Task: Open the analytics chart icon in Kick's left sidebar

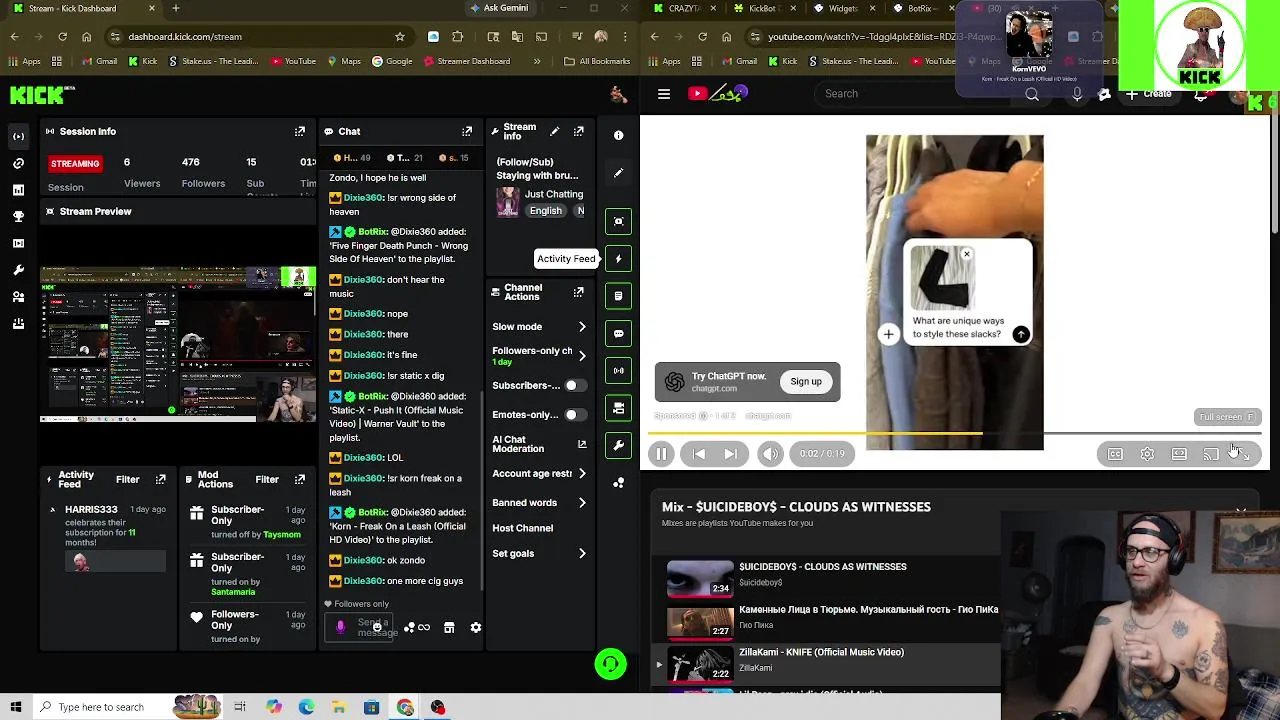Action: click(x=18, y=189)
